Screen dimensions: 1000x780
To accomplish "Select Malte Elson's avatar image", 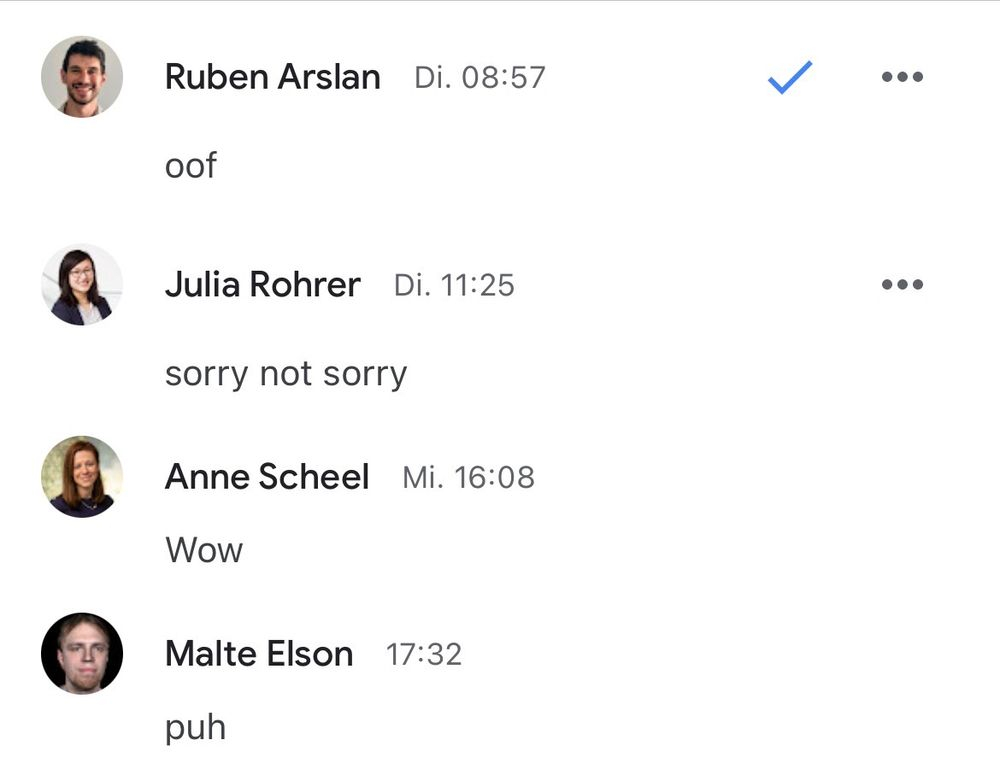I will tap(82, 654).
